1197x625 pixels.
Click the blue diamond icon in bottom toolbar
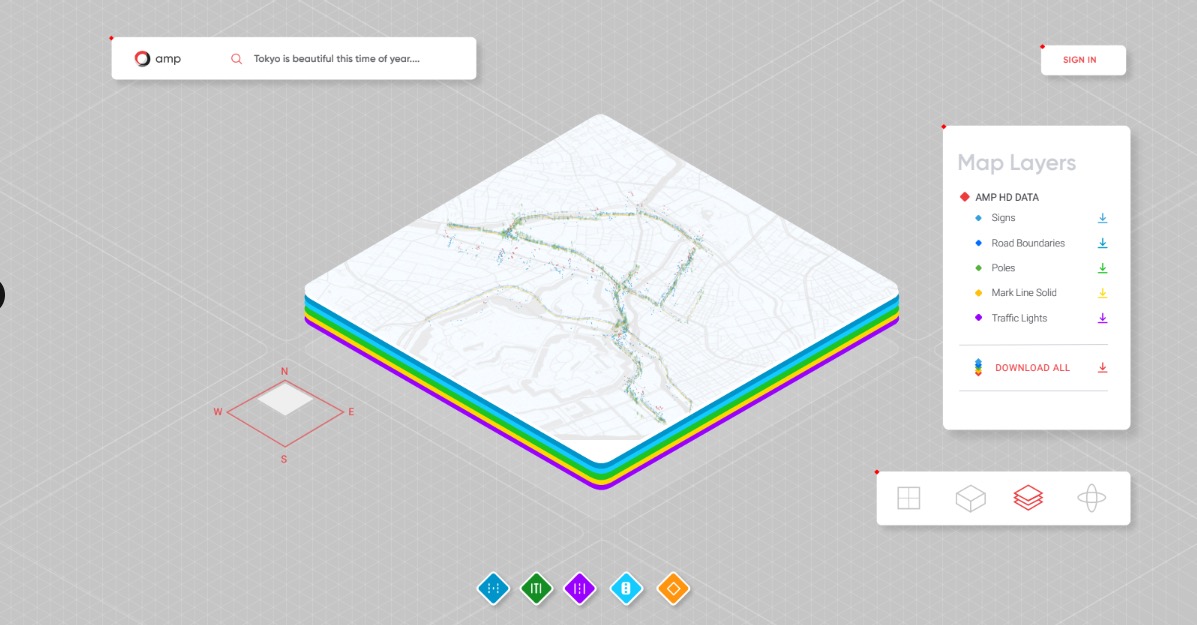(493, 589)
